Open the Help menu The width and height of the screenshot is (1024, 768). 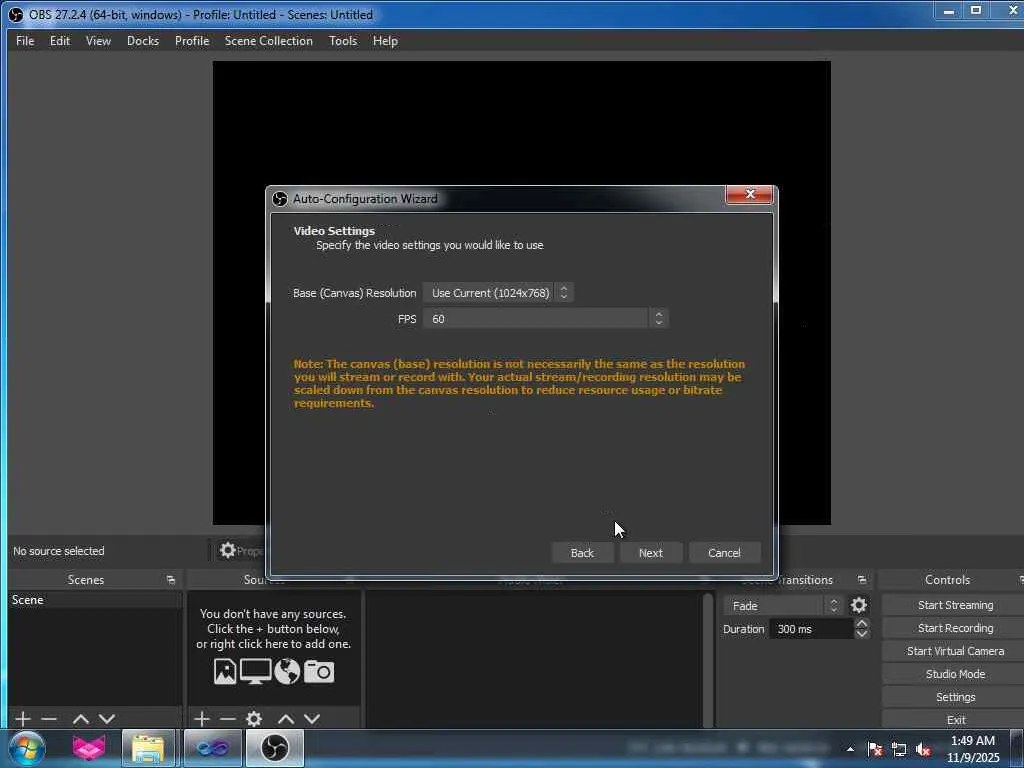(385, 40)
